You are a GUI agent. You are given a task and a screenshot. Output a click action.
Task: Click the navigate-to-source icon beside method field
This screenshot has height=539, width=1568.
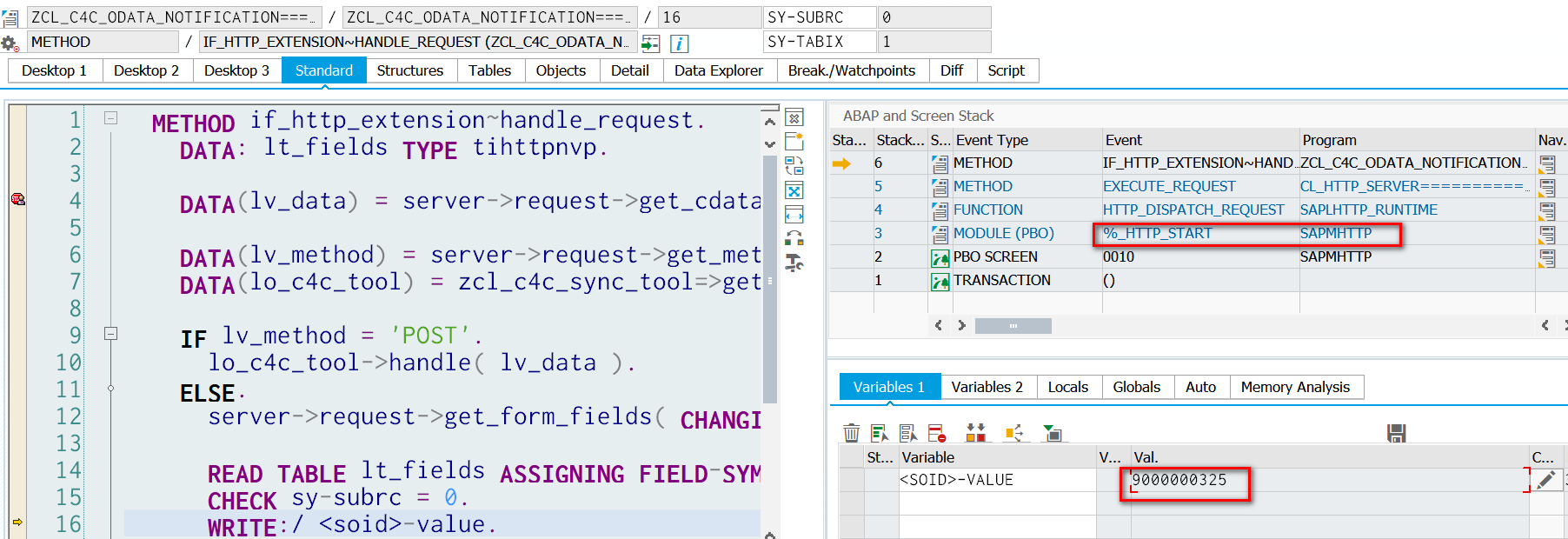coord(650,43)
